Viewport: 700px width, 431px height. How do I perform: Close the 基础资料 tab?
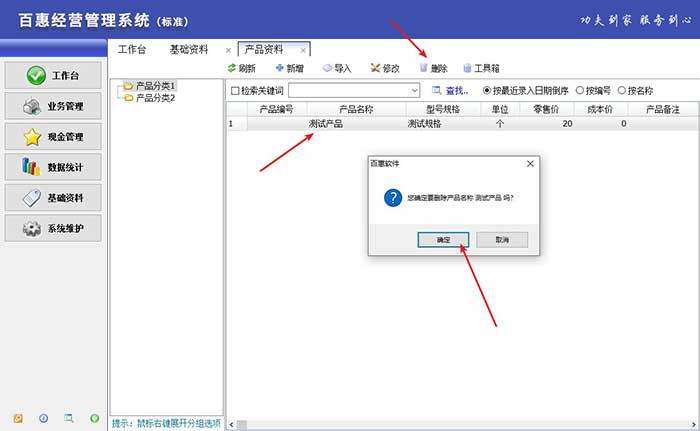pos(228,50)
